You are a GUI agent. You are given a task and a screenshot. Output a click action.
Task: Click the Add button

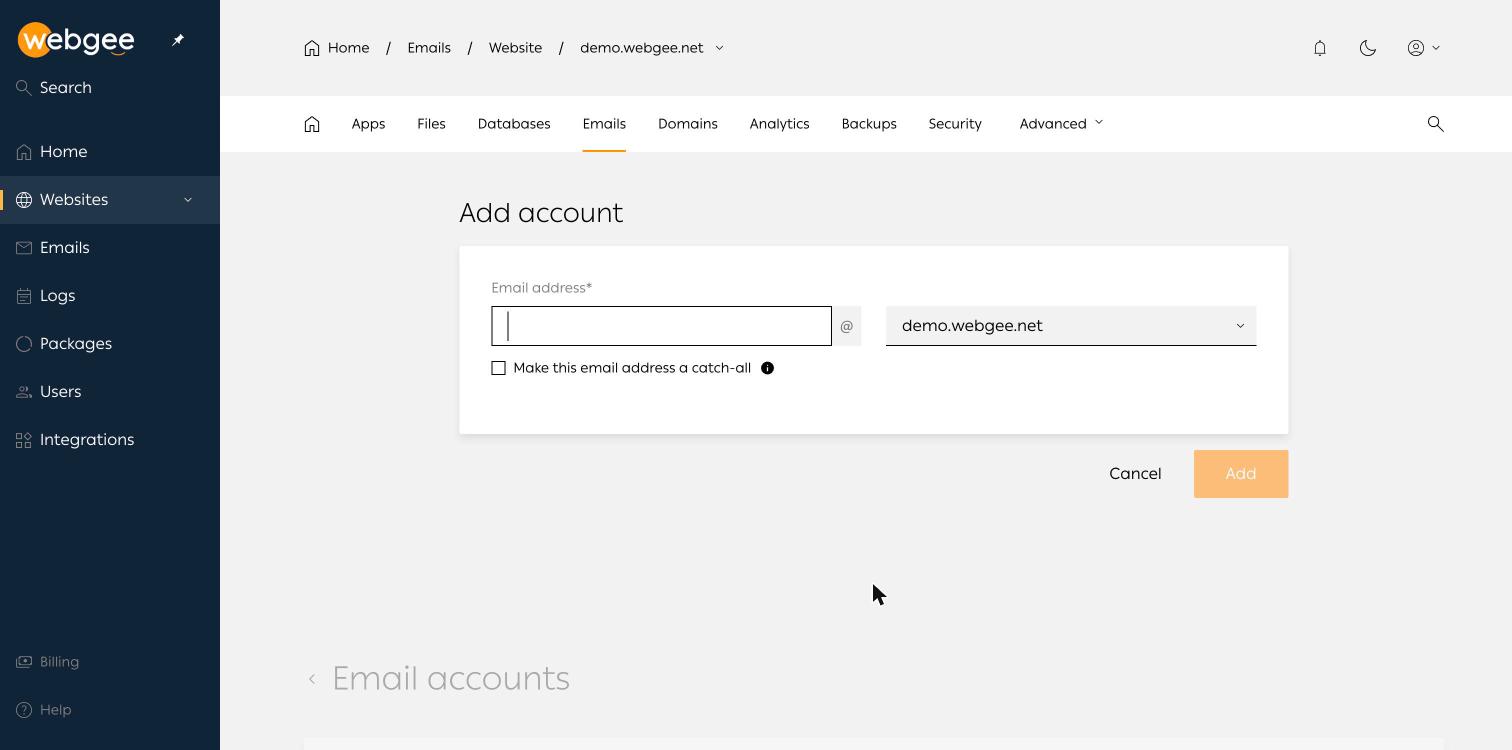pos(1241,474)
